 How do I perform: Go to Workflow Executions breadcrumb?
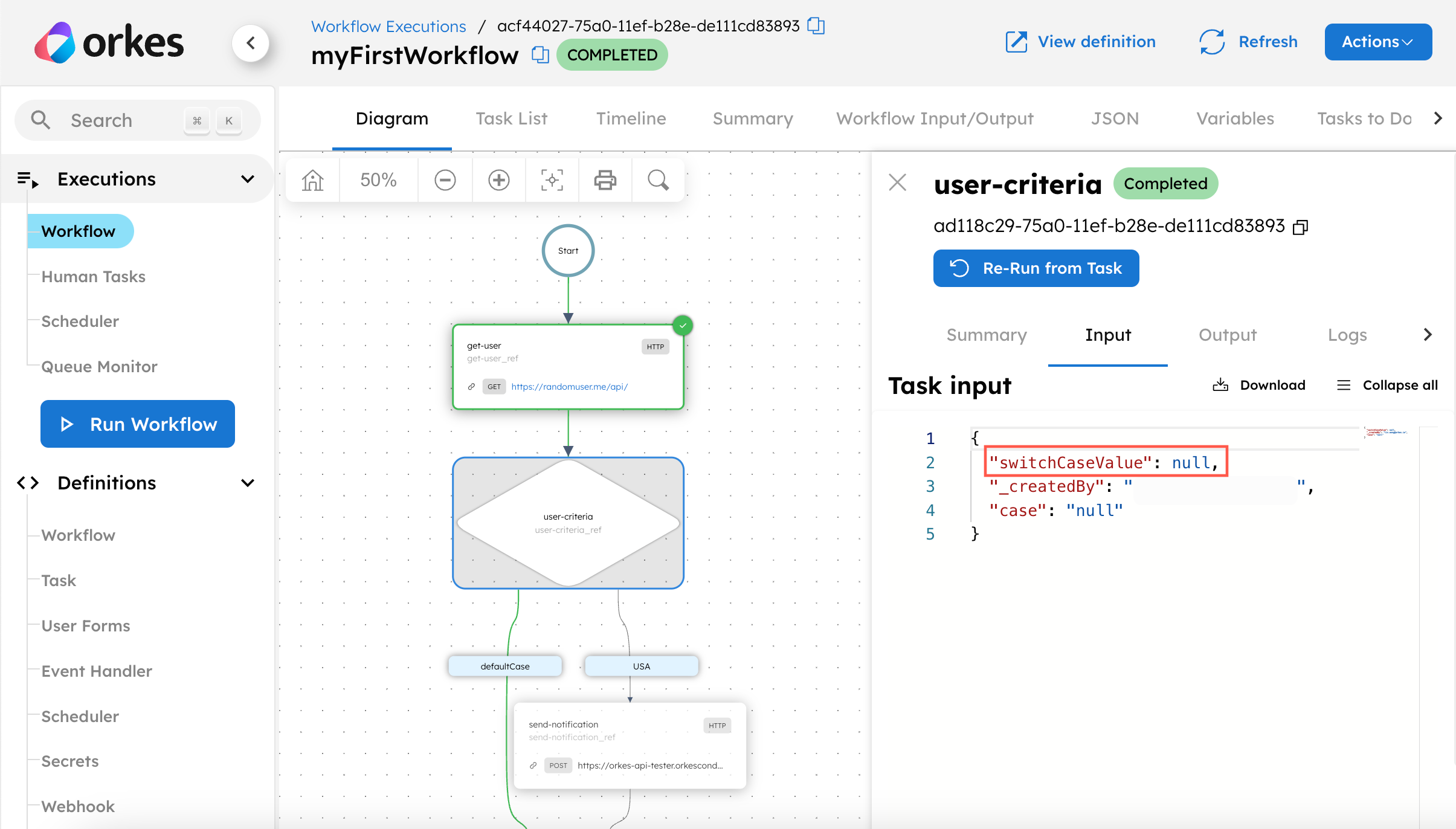coord(388,26)
